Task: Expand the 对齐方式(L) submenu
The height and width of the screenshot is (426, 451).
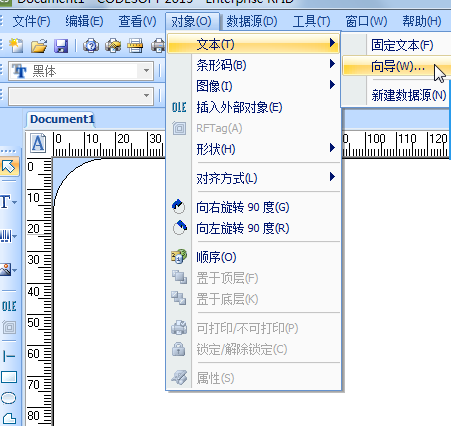Action: pos(253,178)
